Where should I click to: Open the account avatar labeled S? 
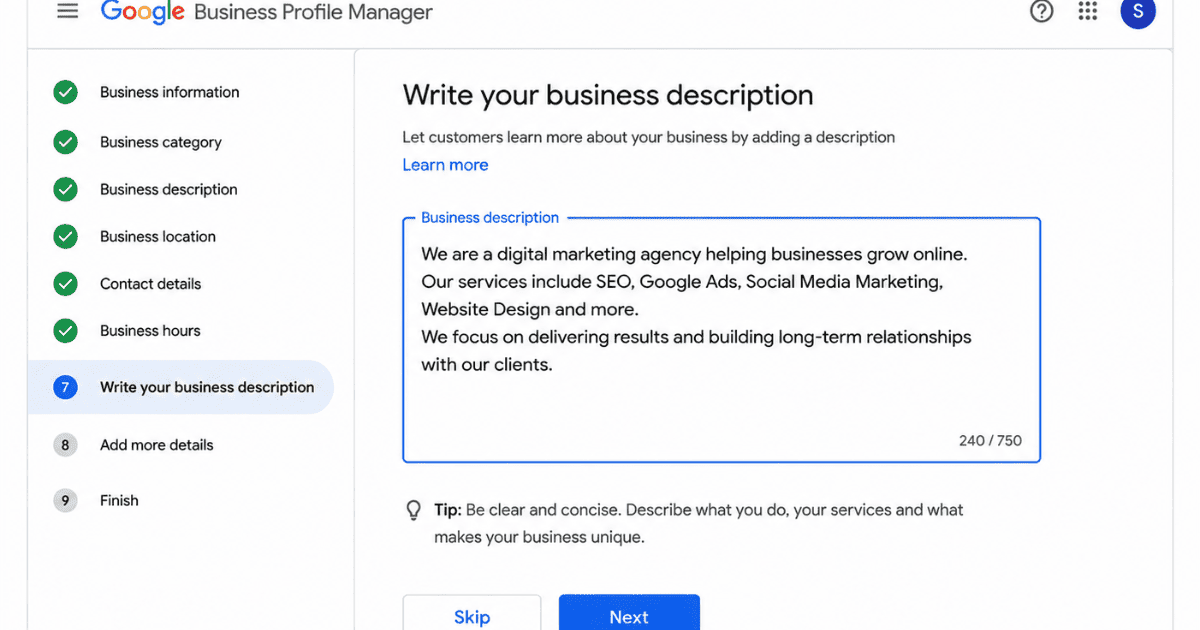point(1138,12)
